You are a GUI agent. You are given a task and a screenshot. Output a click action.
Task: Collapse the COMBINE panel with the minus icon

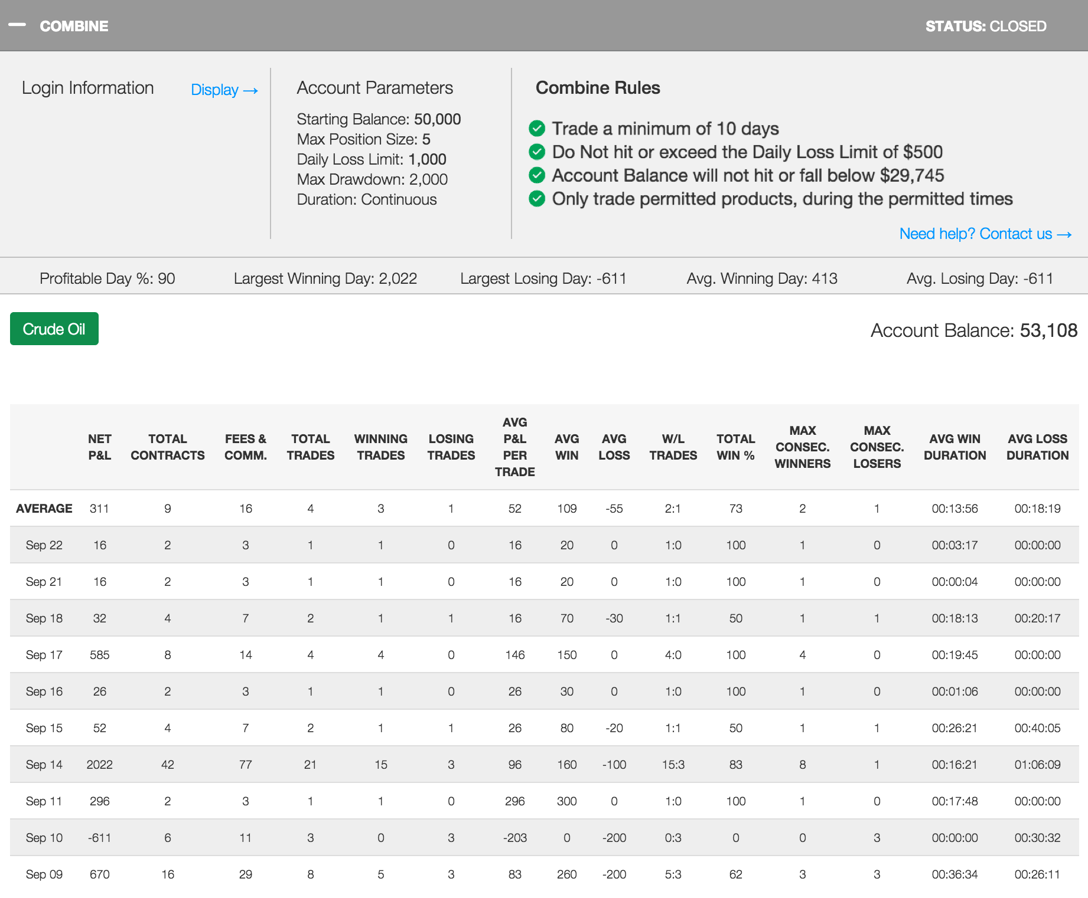coord(17,25)
